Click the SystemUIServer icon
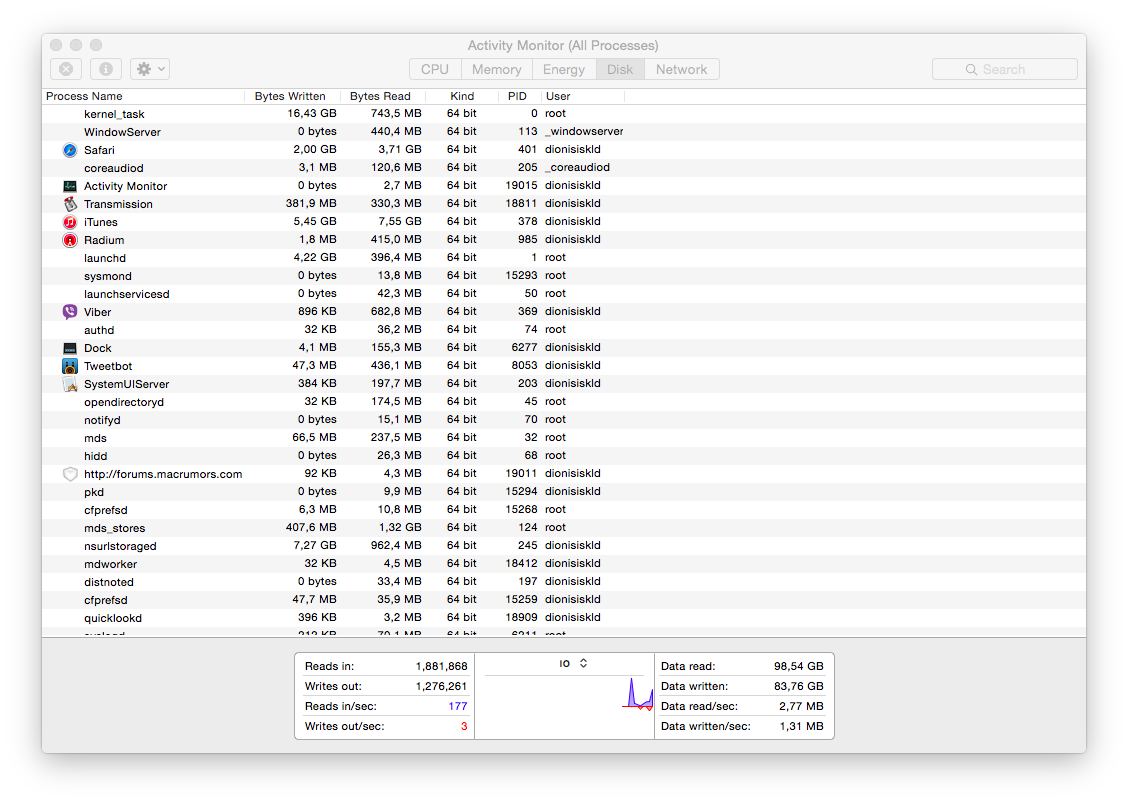Image resolution: width=1128 pixels, height=803 pixels. click(x=70, y=384)
